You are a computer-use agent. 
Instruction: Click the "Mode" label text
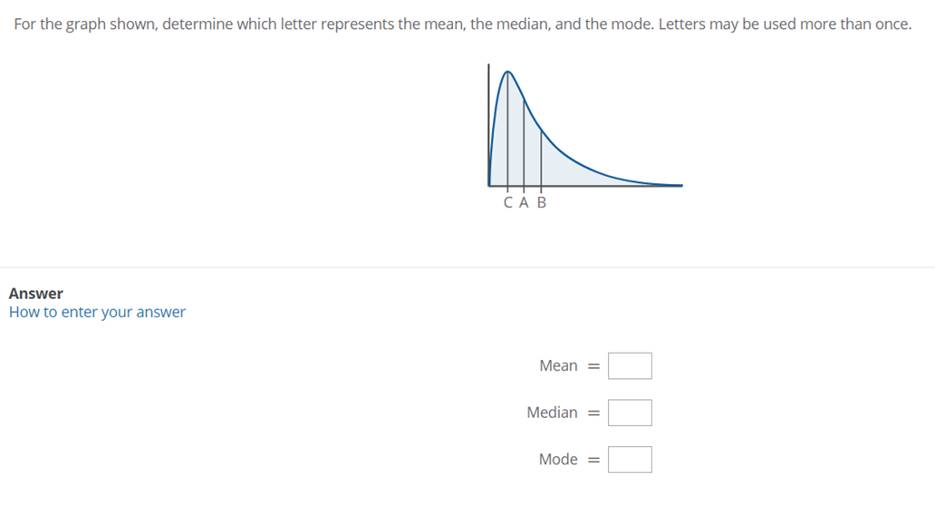[x=558, y=459]
